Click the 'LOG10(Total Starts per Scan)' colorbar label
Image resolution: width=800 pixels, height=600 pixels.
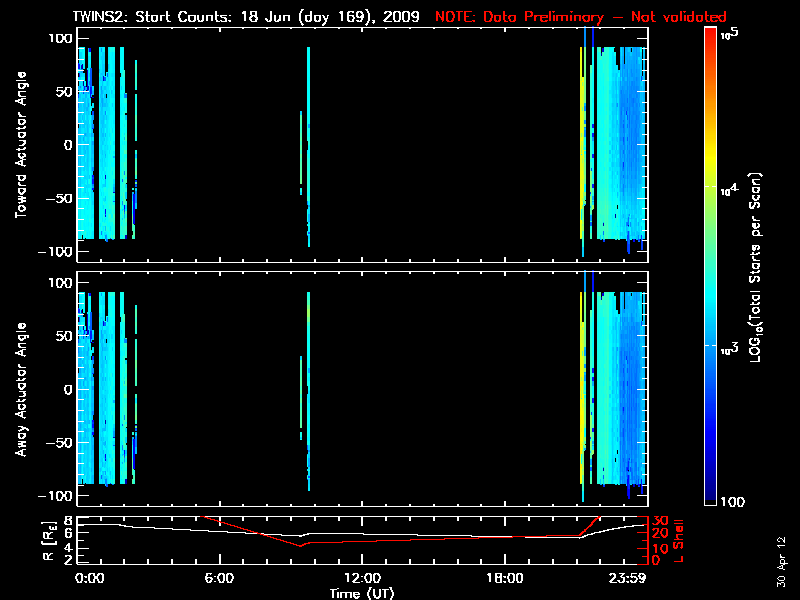pyautogui.click(x=762, y=270)
